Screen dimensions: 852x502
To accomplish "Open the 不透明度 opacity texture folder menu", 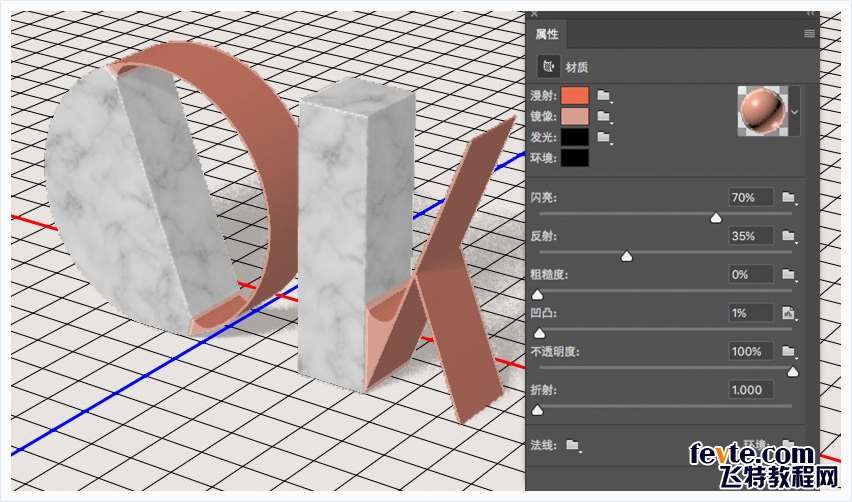I will (789, 352).
